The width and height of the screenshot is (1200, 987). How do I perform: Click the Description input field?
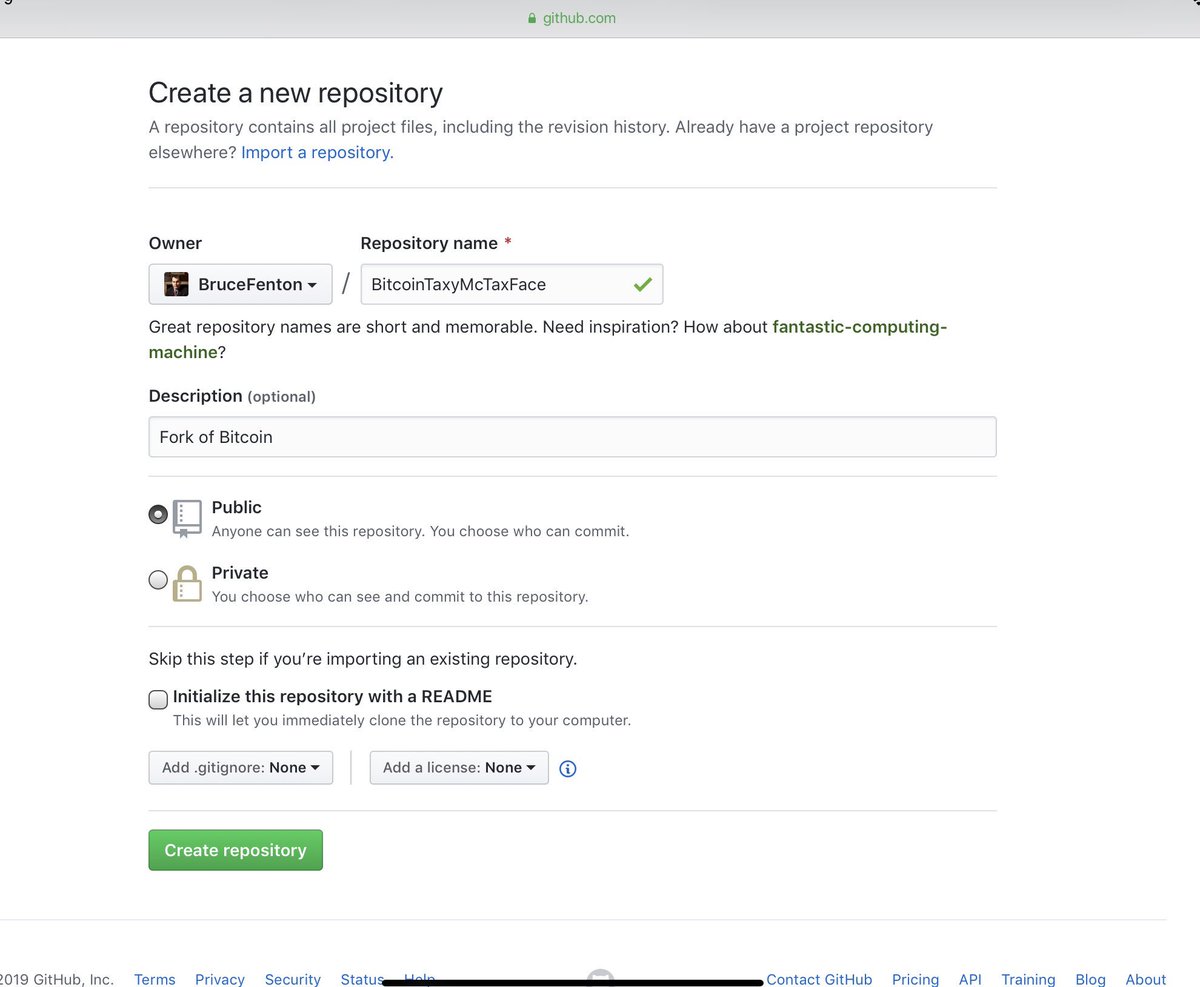[572, 437]
